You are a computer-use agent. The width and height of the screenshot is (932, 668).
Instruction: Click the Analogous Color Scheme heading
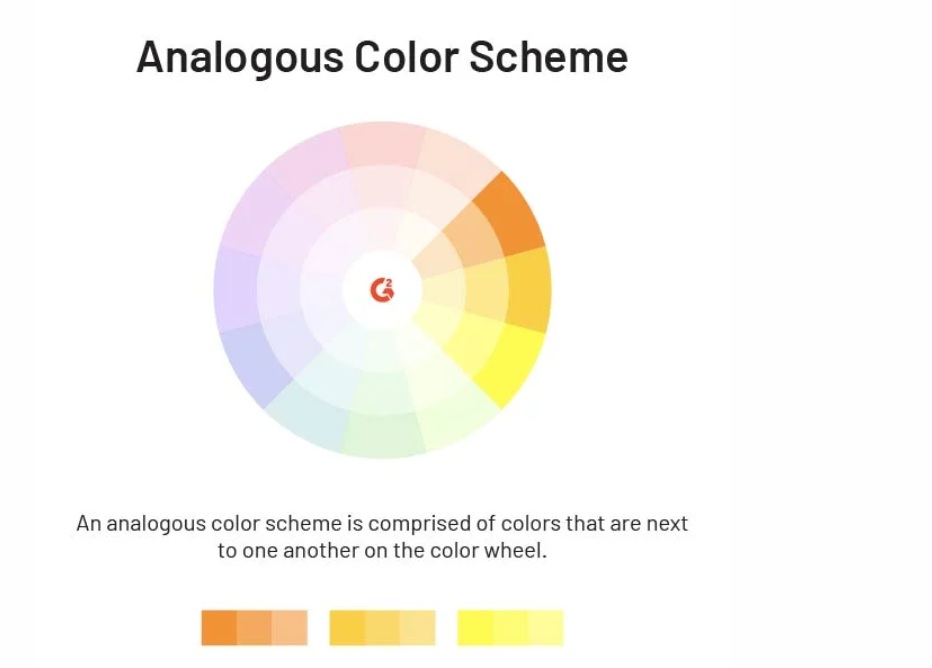(382, 58)
